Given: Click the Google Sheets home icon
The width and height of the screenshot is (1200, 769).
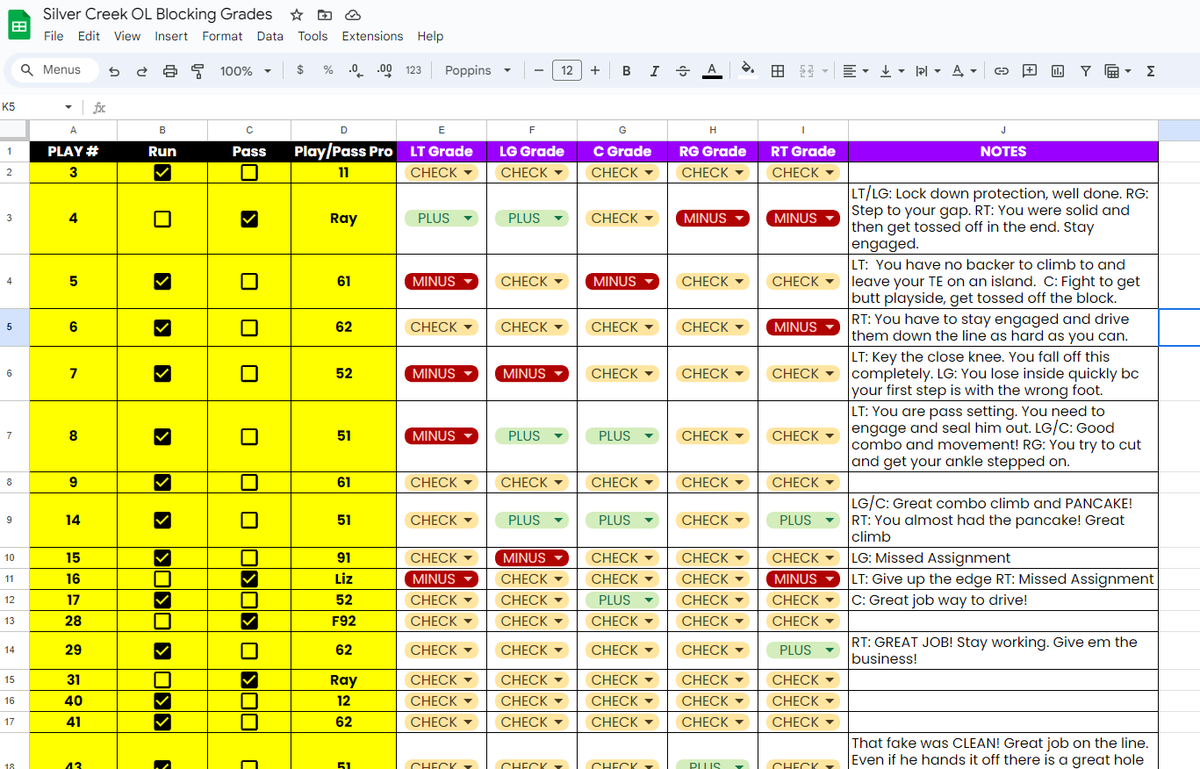Looking at the screenshot, I should point(19,25).
